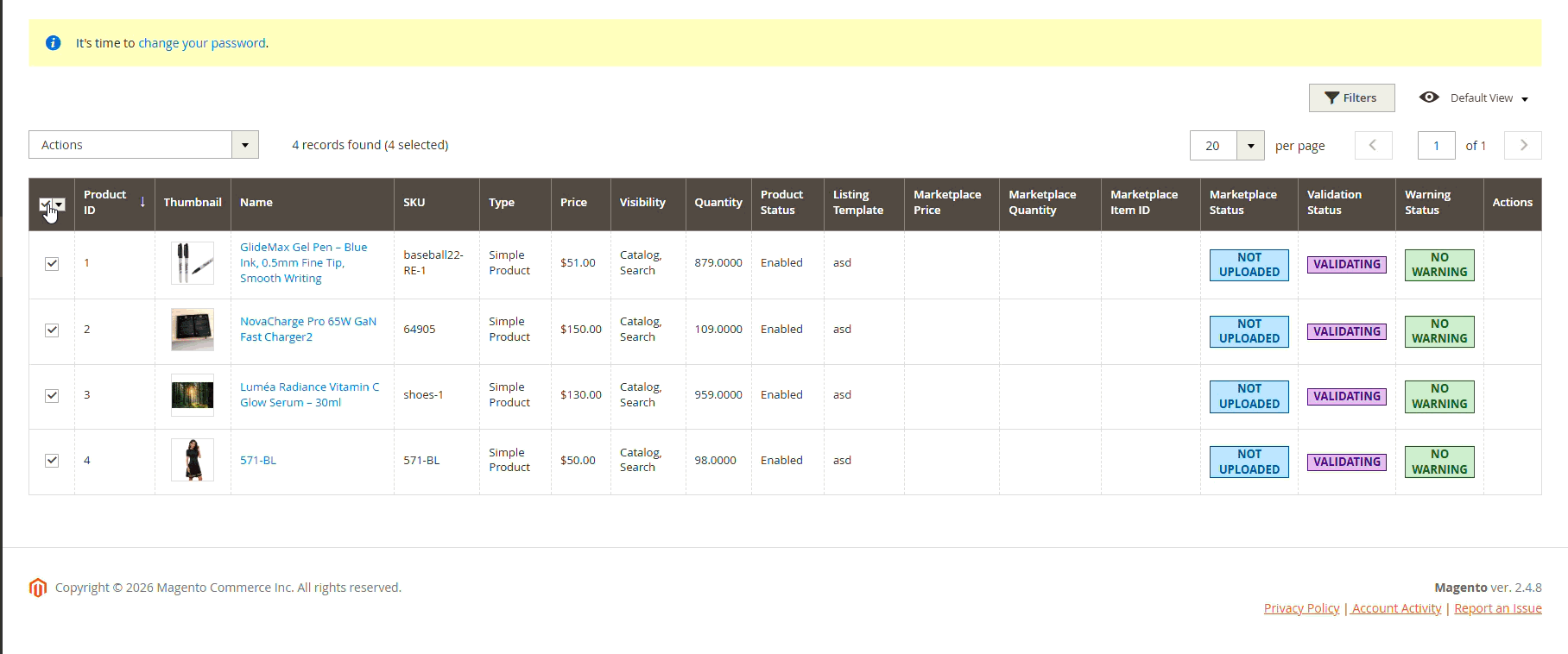
Task: Follow the change your password link
Action: [x=202, y=43]
